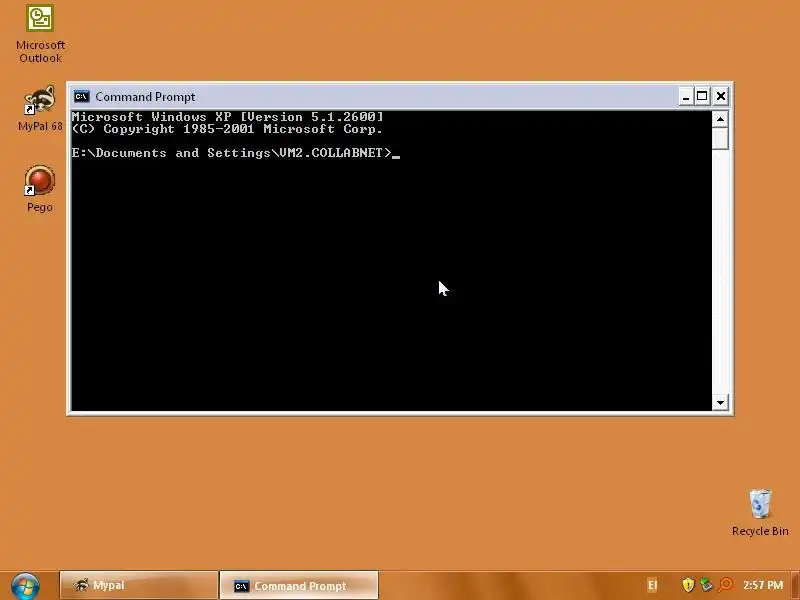This screenshot has width=800, height=600.
Task: Open the Recycle Bin icon
Action: [x=760, y=513]
